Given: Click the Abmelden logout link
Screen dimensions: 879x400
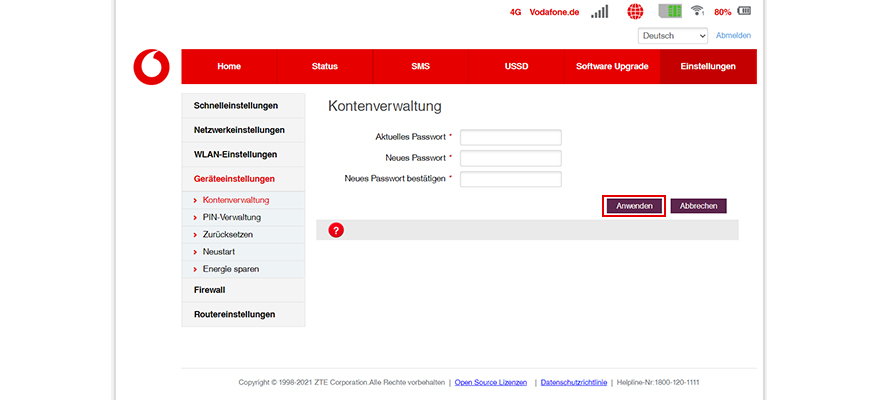Looking at the screenshot, I should click(733, 36).
